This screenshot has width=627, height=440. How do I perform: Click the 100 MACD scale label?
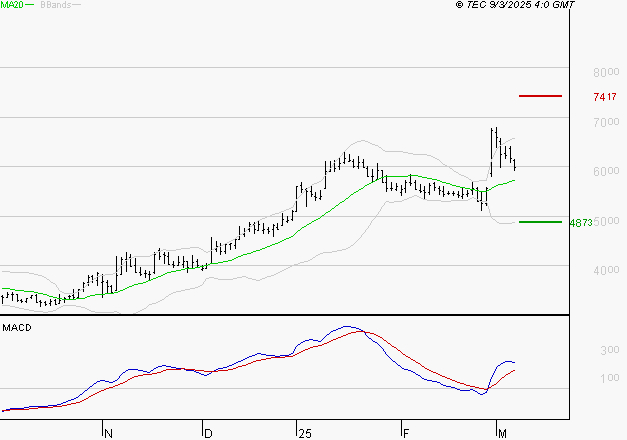(x=610, y=378)
